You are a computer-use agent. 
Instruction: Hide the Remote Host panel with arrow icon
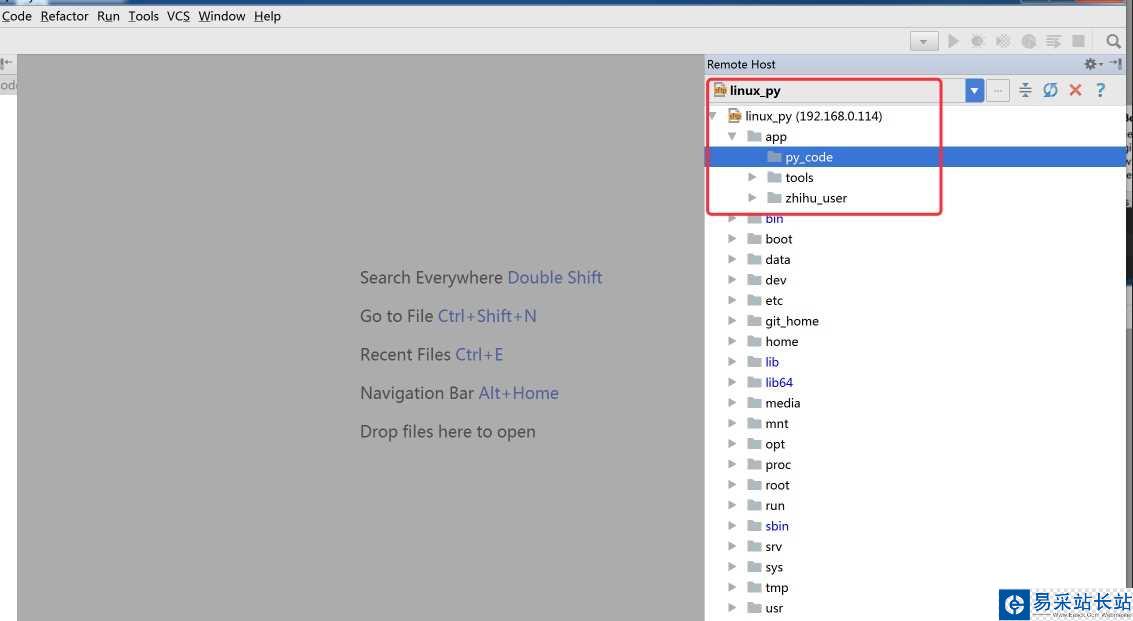tap(1116, 64)
